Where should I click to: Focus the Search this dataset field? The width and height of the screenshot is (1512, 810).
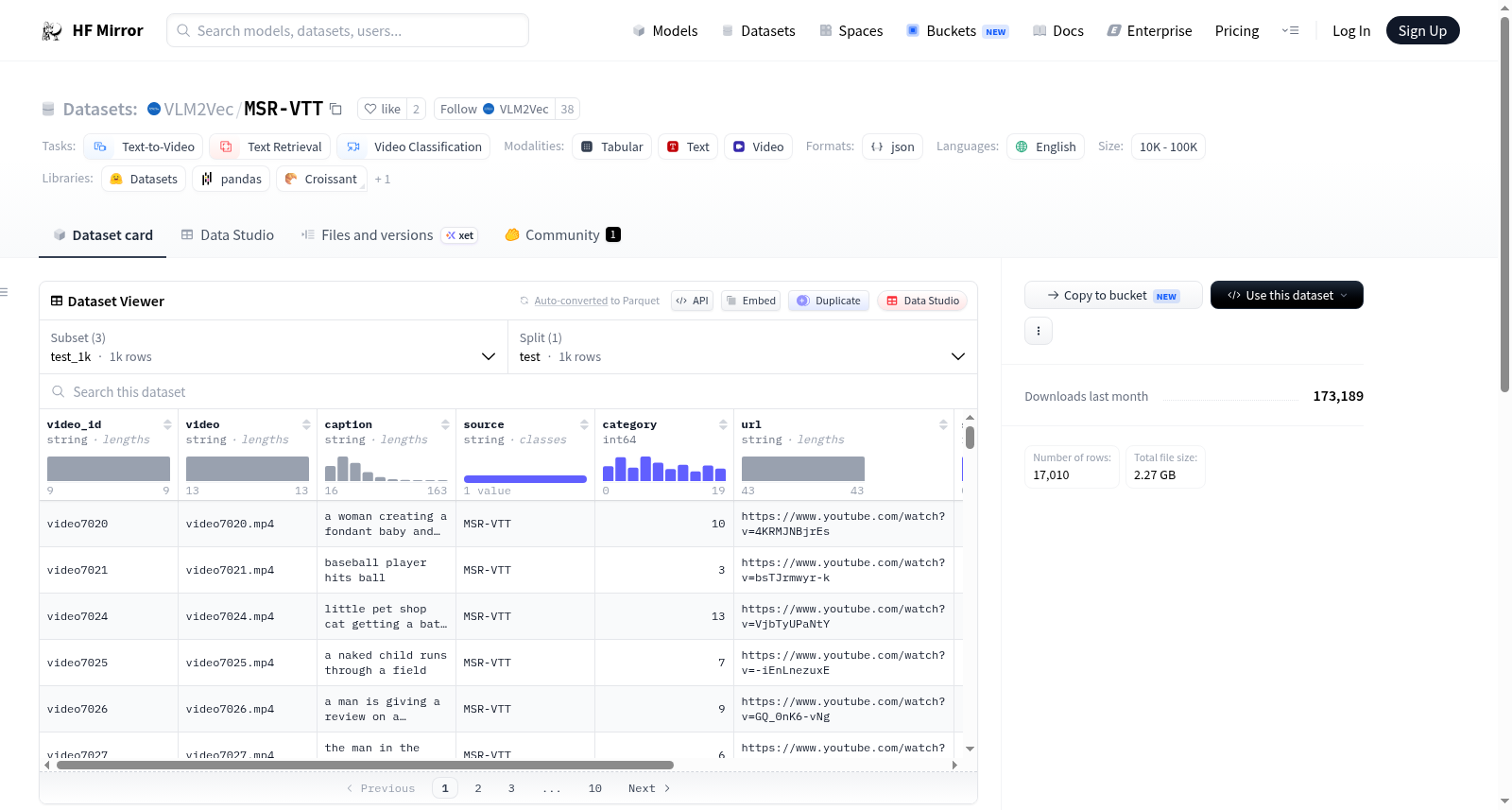pyautogui.click(x=508, y=392)
